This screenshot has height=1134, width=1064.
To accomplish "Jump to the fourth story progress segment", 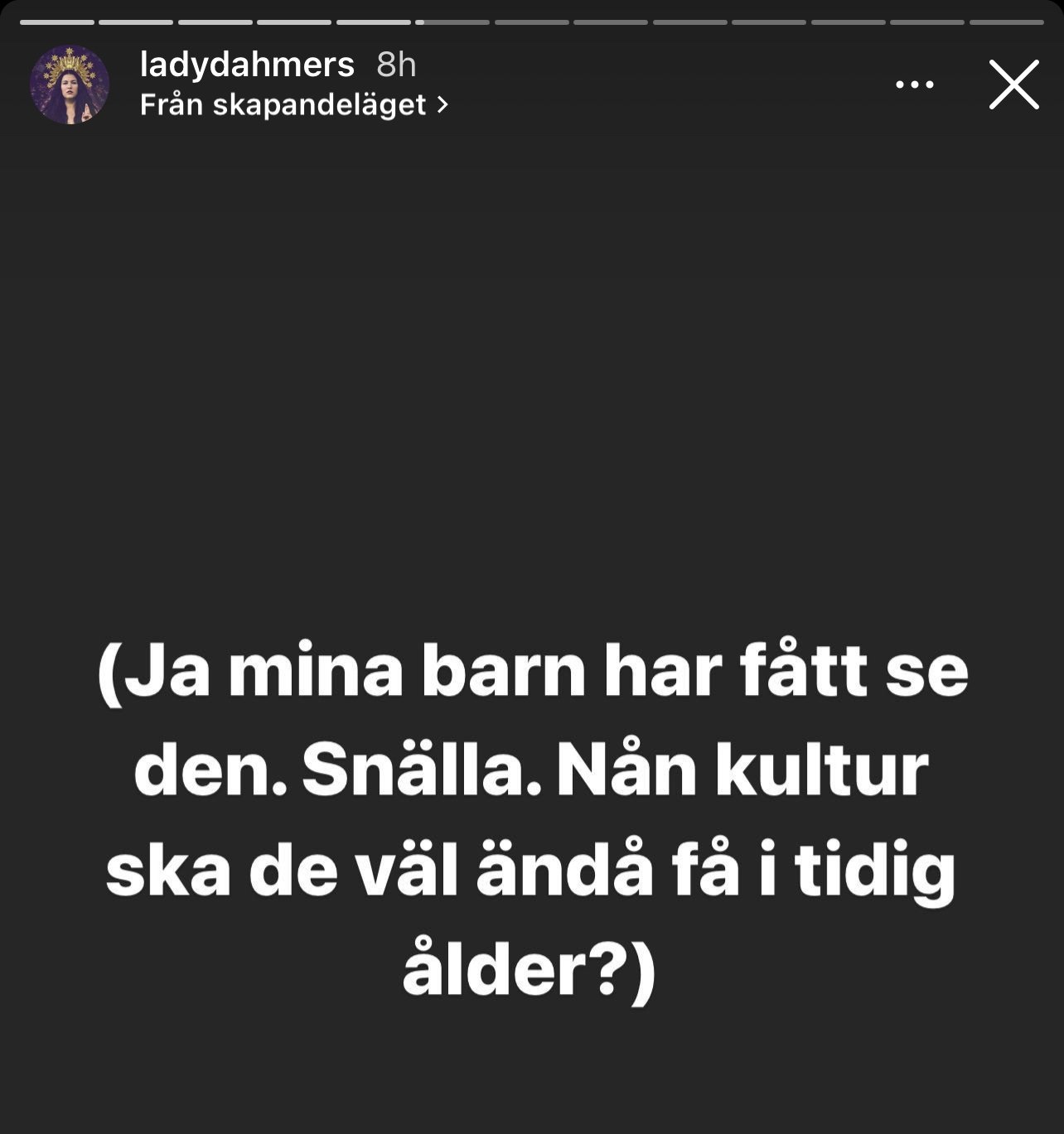I will [x=294, y=22].
